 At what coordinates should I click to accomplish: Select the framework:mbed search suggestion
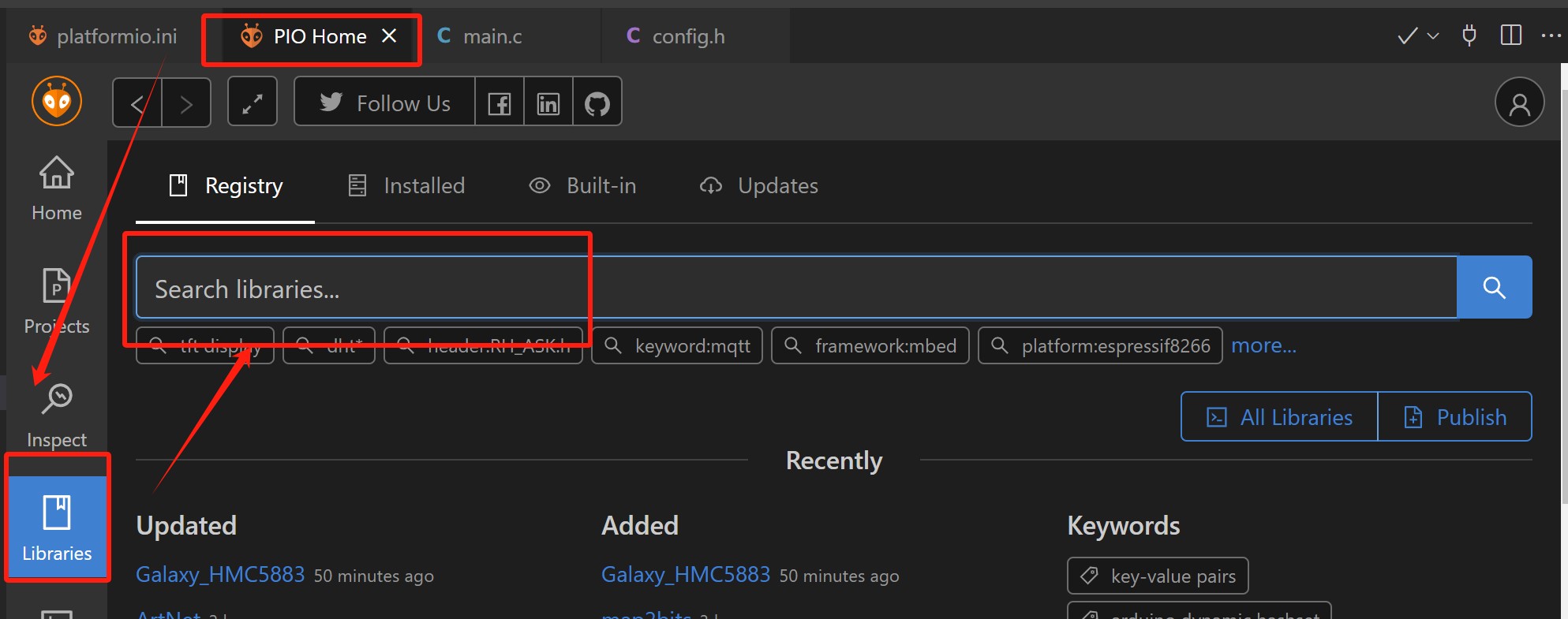pyautogui.click(x=870, y=345)
